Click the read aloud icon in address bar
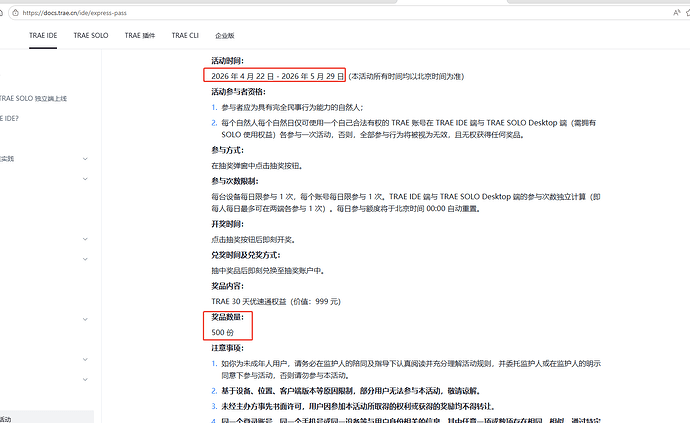 (x=677, y=13)
